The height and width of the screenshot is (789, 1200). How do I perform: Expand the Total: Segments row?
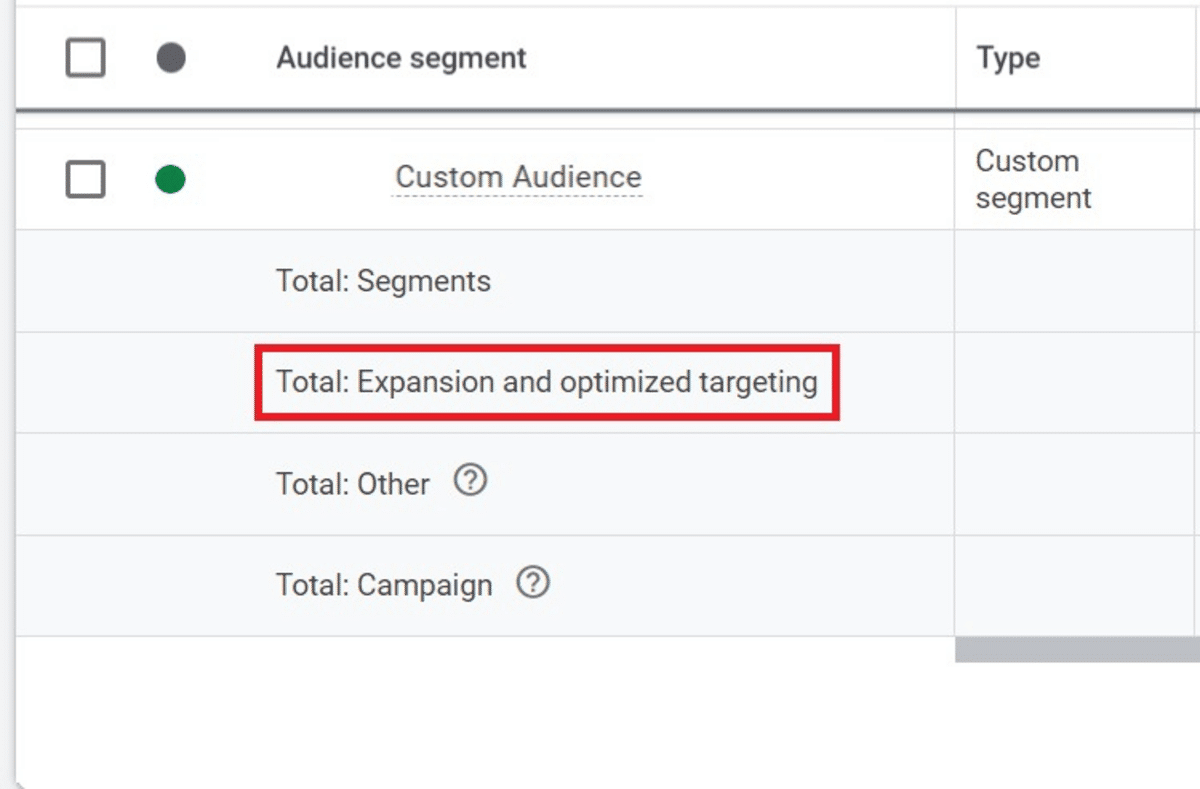pyautogui.click(x=383, y=281)
